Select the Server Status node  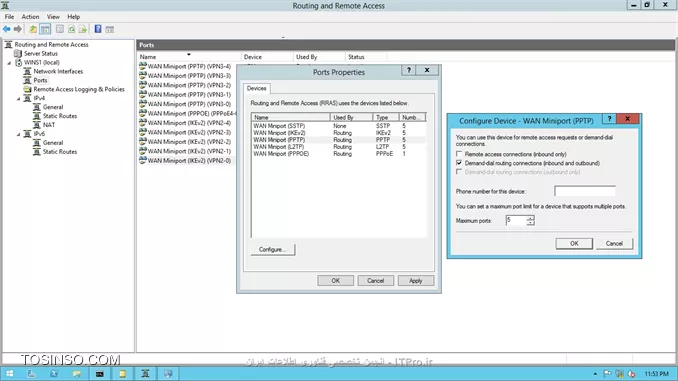[x=41, y=54]
